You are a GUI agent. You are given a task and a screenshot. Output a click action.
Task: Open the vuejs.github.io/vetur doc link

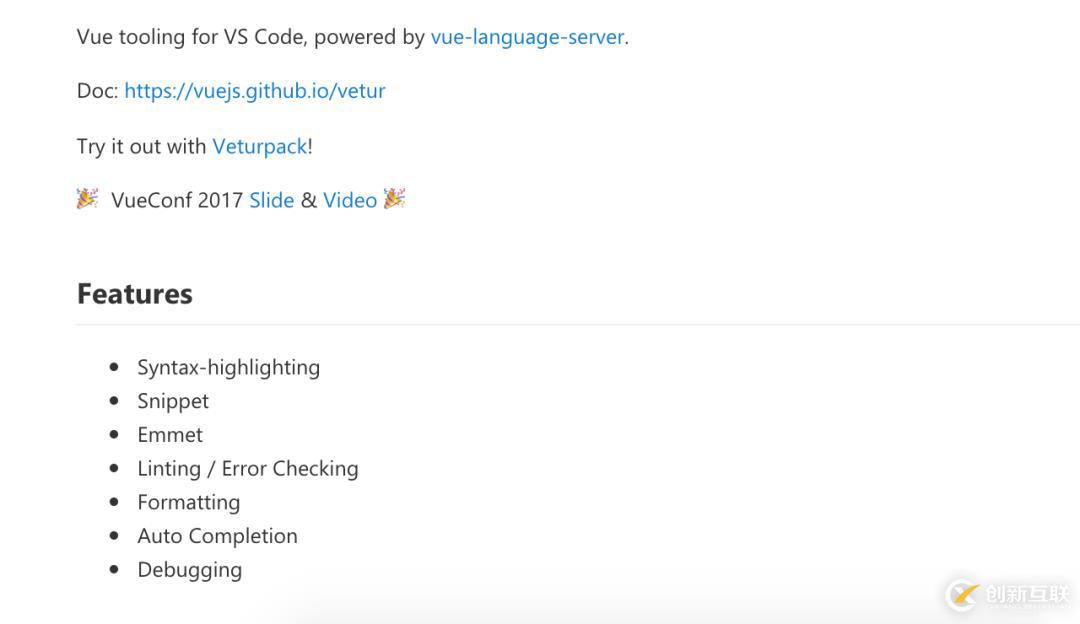point(255,91)
